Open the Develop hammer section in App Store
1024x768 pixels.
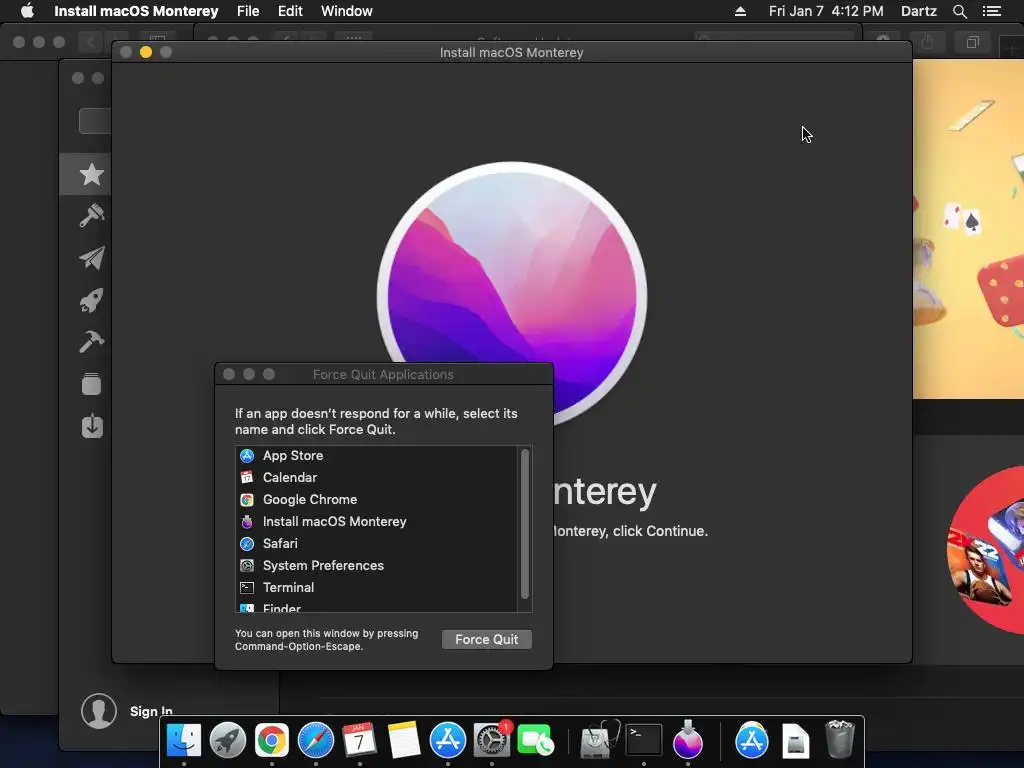tap(91, 342)
